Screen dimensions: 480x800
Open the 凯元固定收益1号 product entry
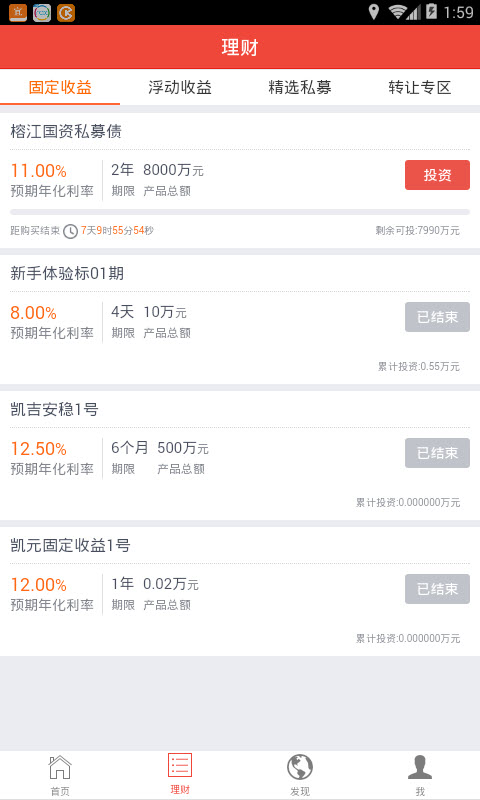(240, 592)
